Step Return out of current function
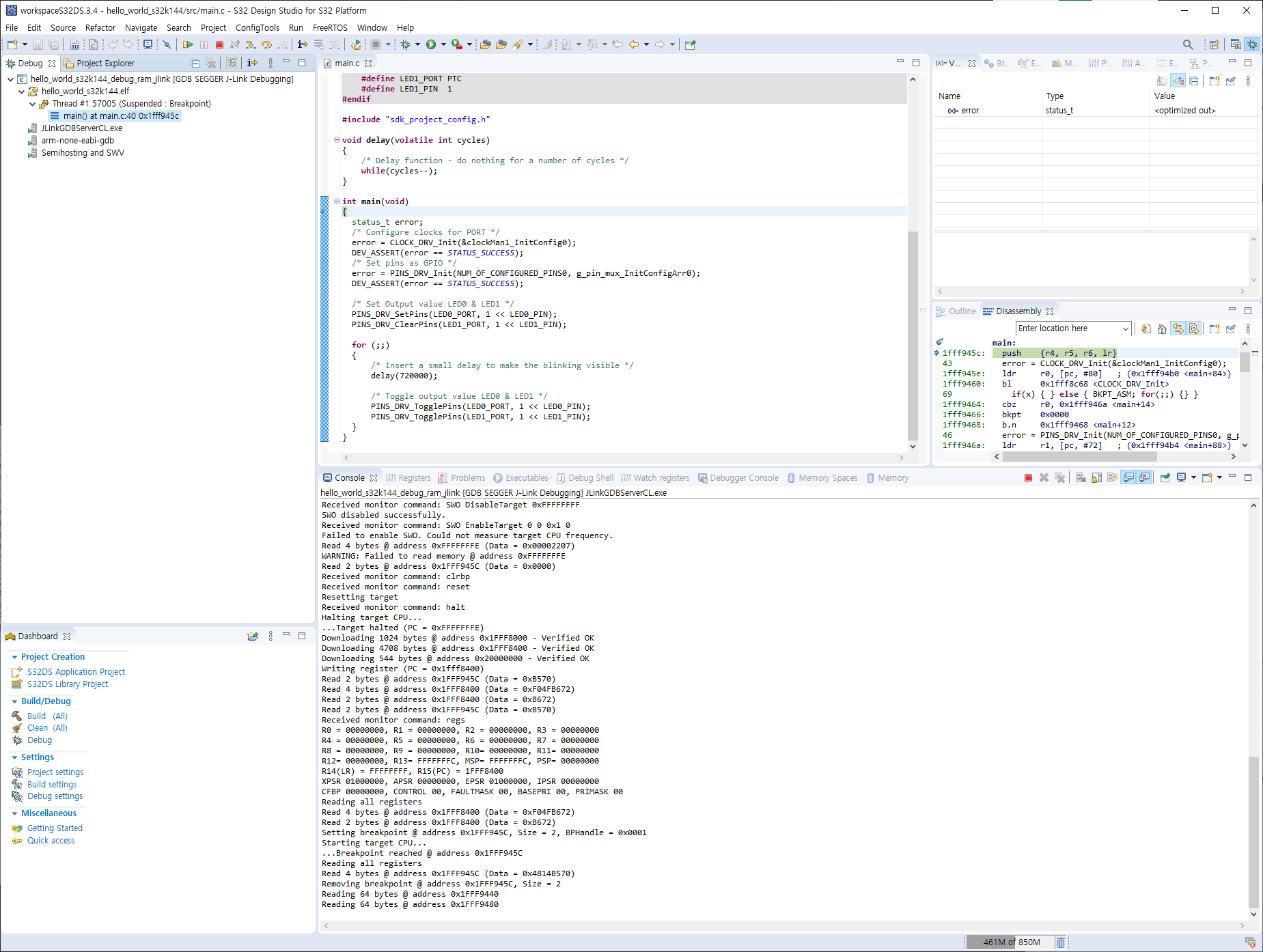 [283, 44]
